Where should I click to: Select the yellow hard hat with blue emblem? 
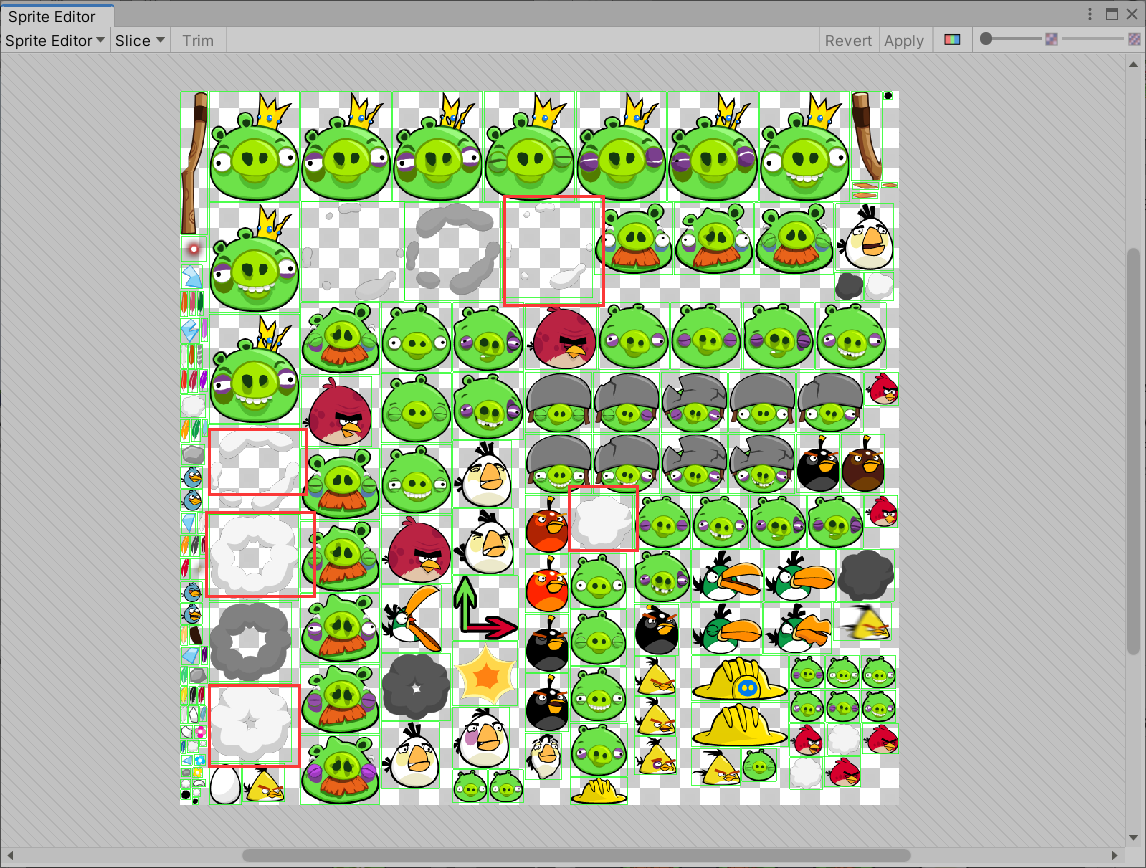click(739, 679)
